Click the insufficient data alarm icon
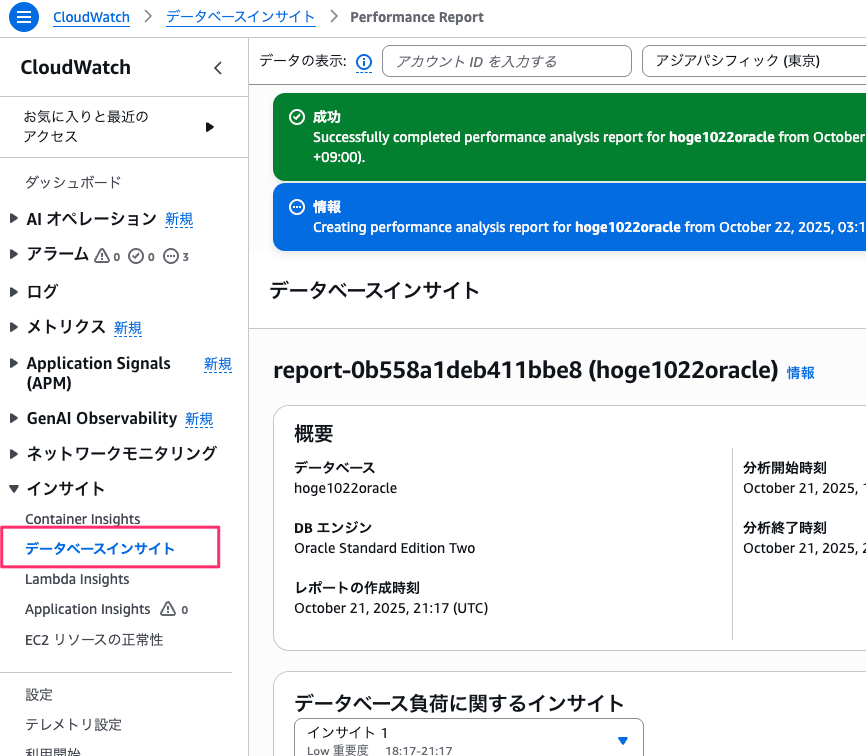866x756 pixels. click(x=170, y=256)
